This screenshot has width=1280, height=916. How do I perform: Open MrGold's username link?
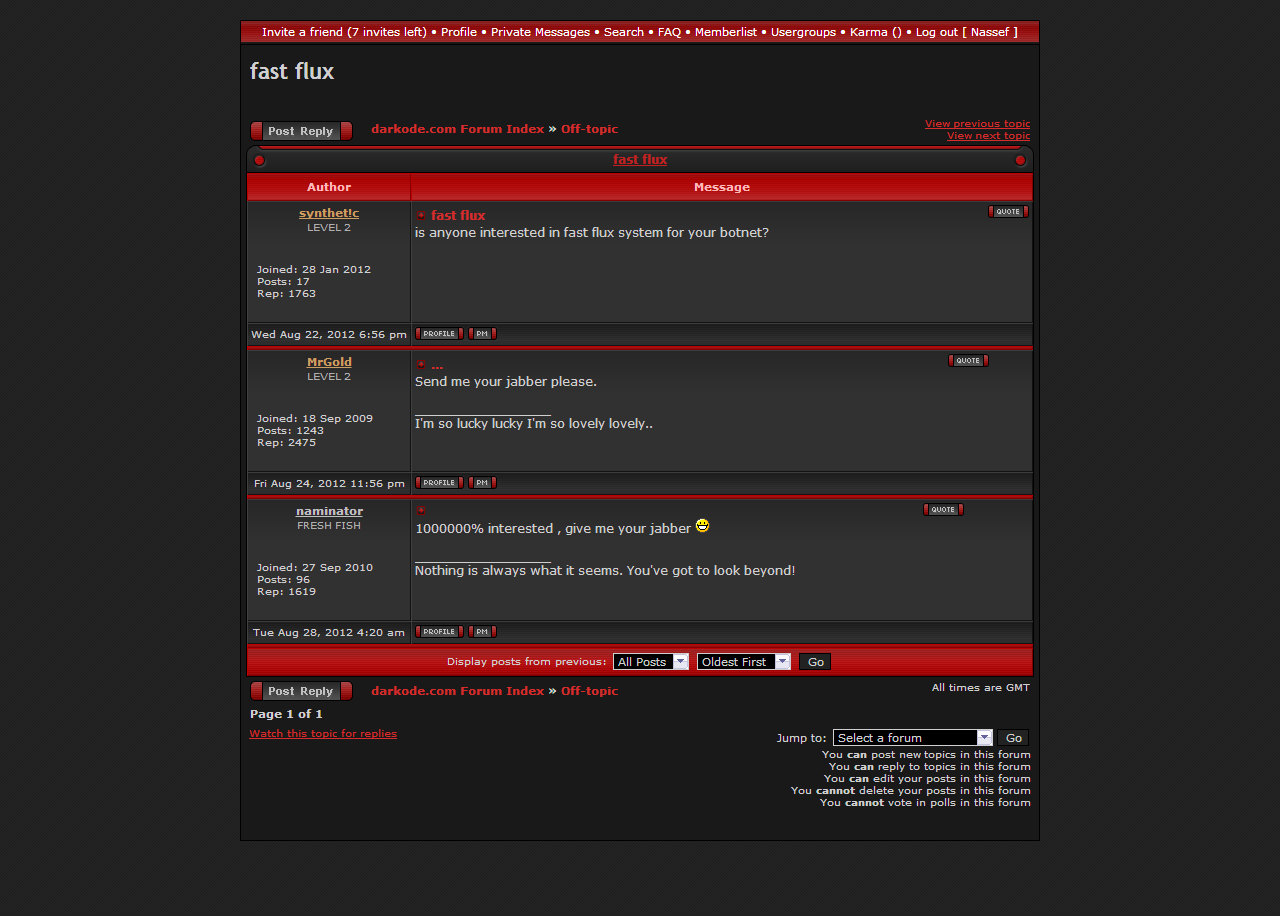(329, 362)
